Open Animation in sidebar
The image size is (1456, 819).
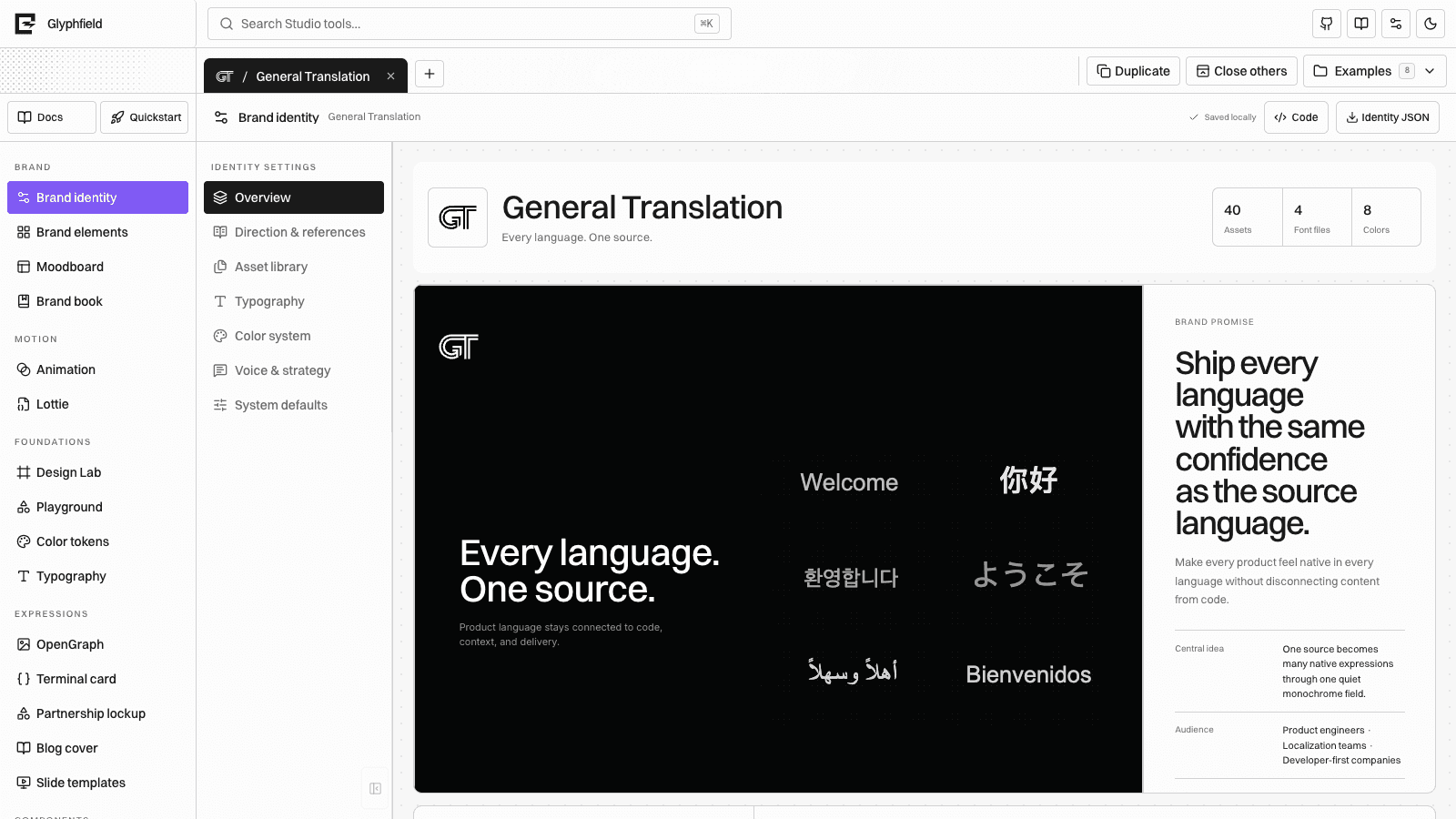(97, 369)
